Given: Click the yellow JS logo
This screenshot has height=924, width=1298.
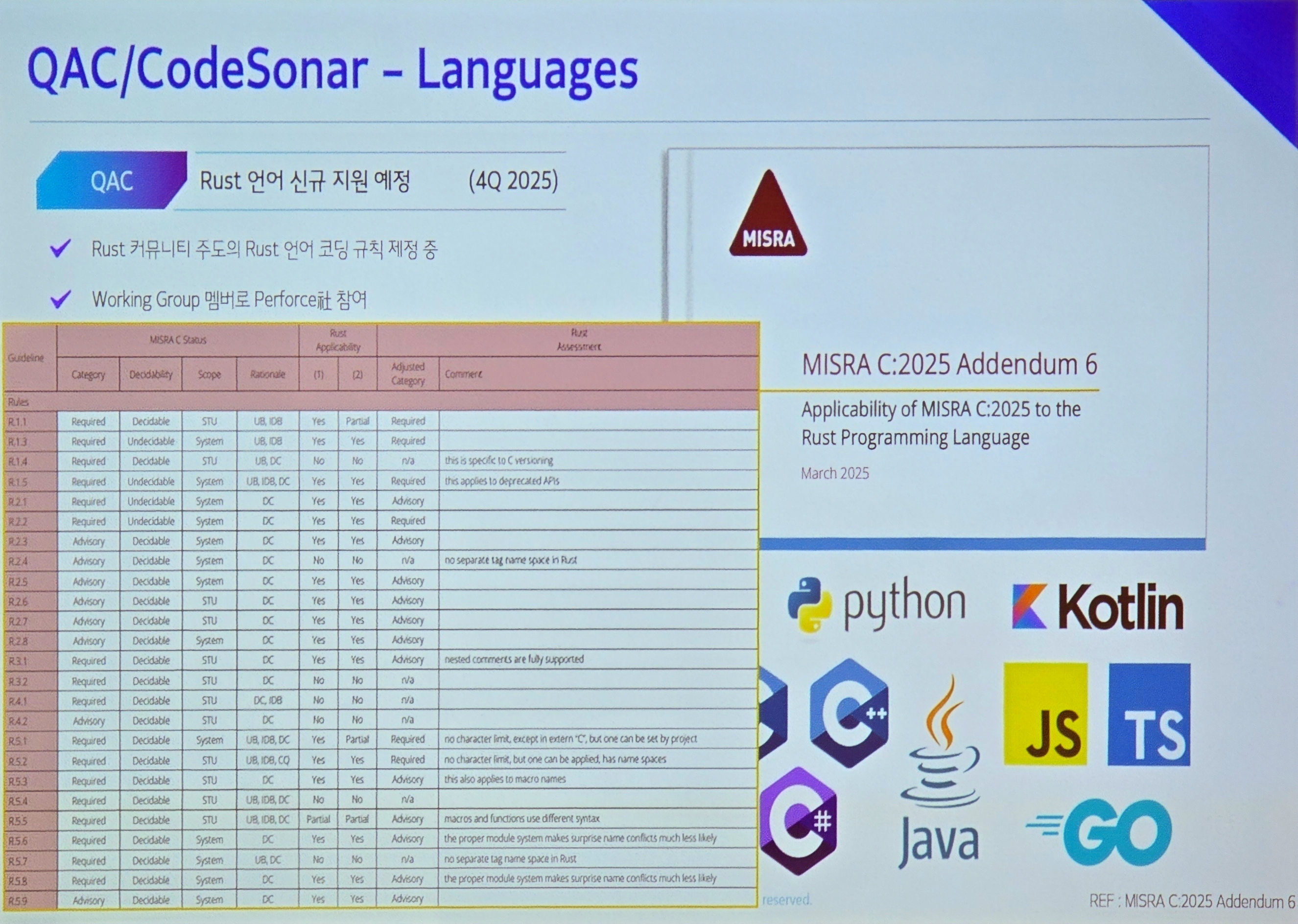Looking at the screenshot, I should (1045, 714).
